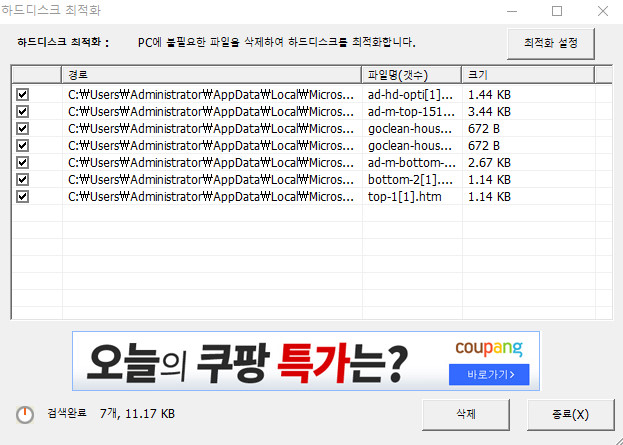Uncheck the top-1[1].htm file checkbox
The height and width of the screenshot is (445, 623).
coord(22,197)
